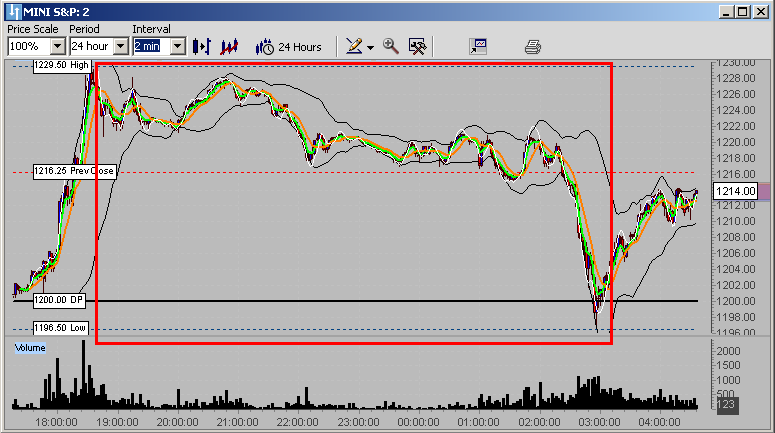This screenshot has width=775, height=433.
Task: Maximize the MINI S&P chart window
Action: 743,12
